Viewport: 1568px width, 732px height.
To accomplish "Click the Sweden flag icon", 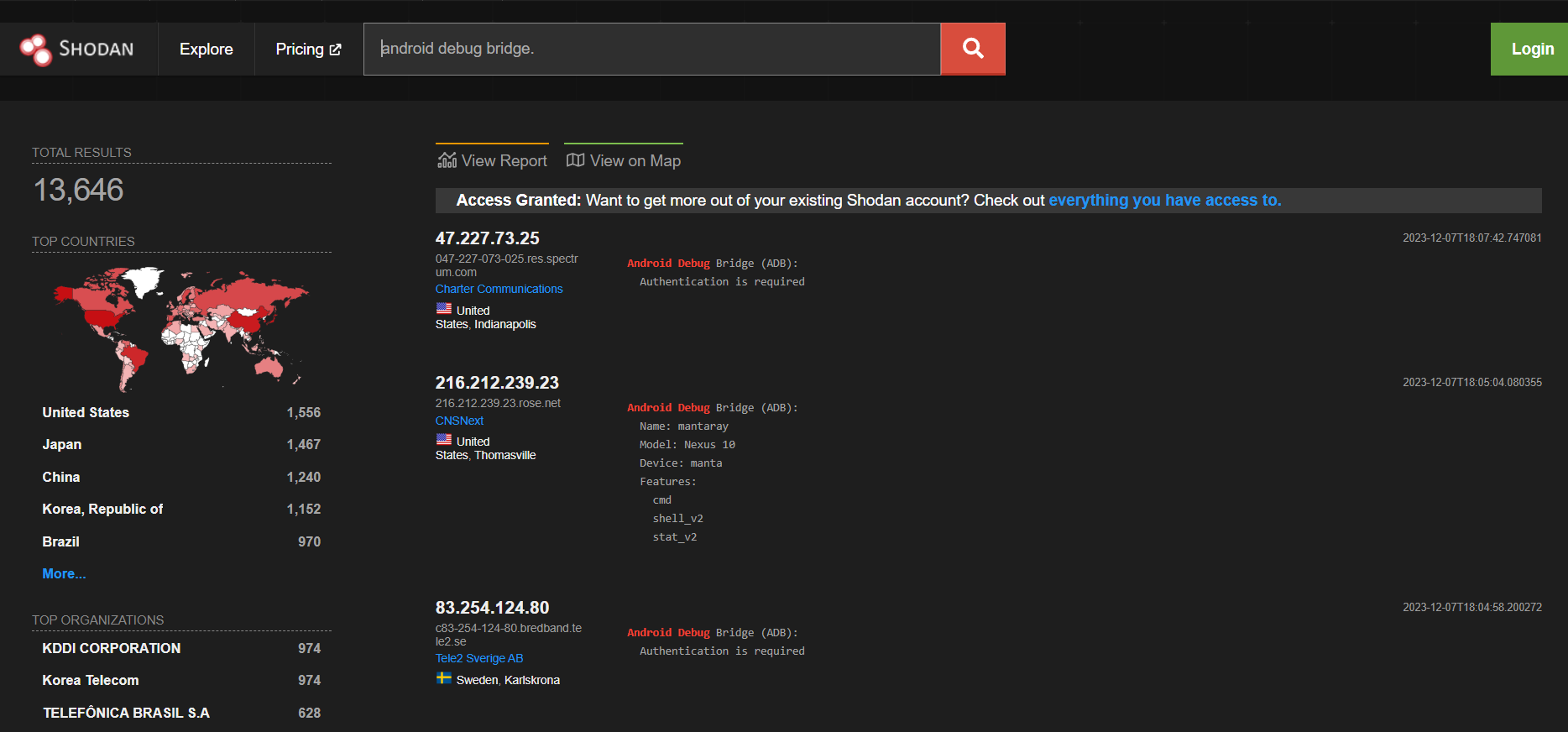I will 444,678.
